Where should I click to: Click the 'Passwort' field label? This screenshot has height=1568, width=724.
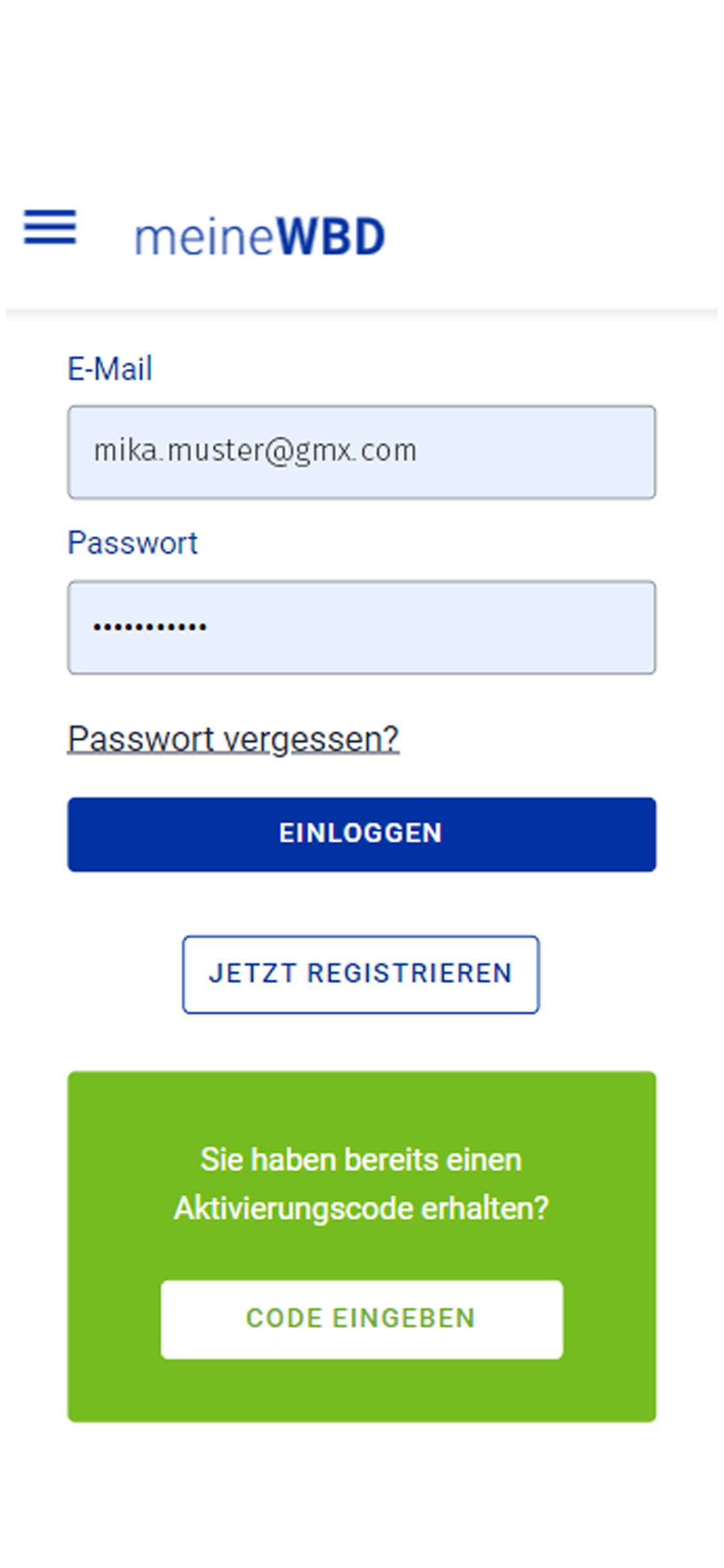(x=133, y=543)
